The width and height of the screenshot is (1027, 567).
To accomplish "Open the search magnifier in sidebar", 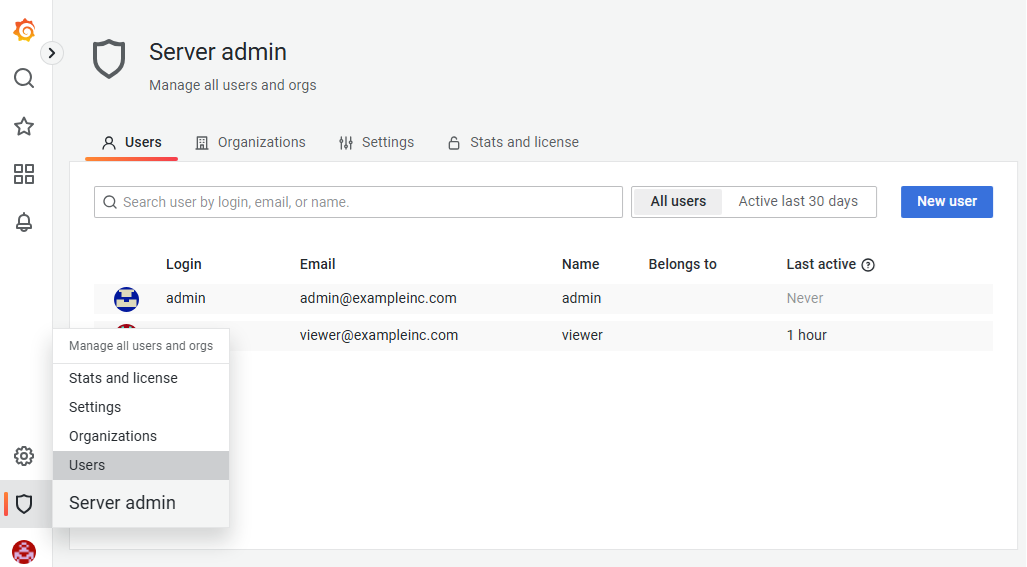I will coord(24,78).
